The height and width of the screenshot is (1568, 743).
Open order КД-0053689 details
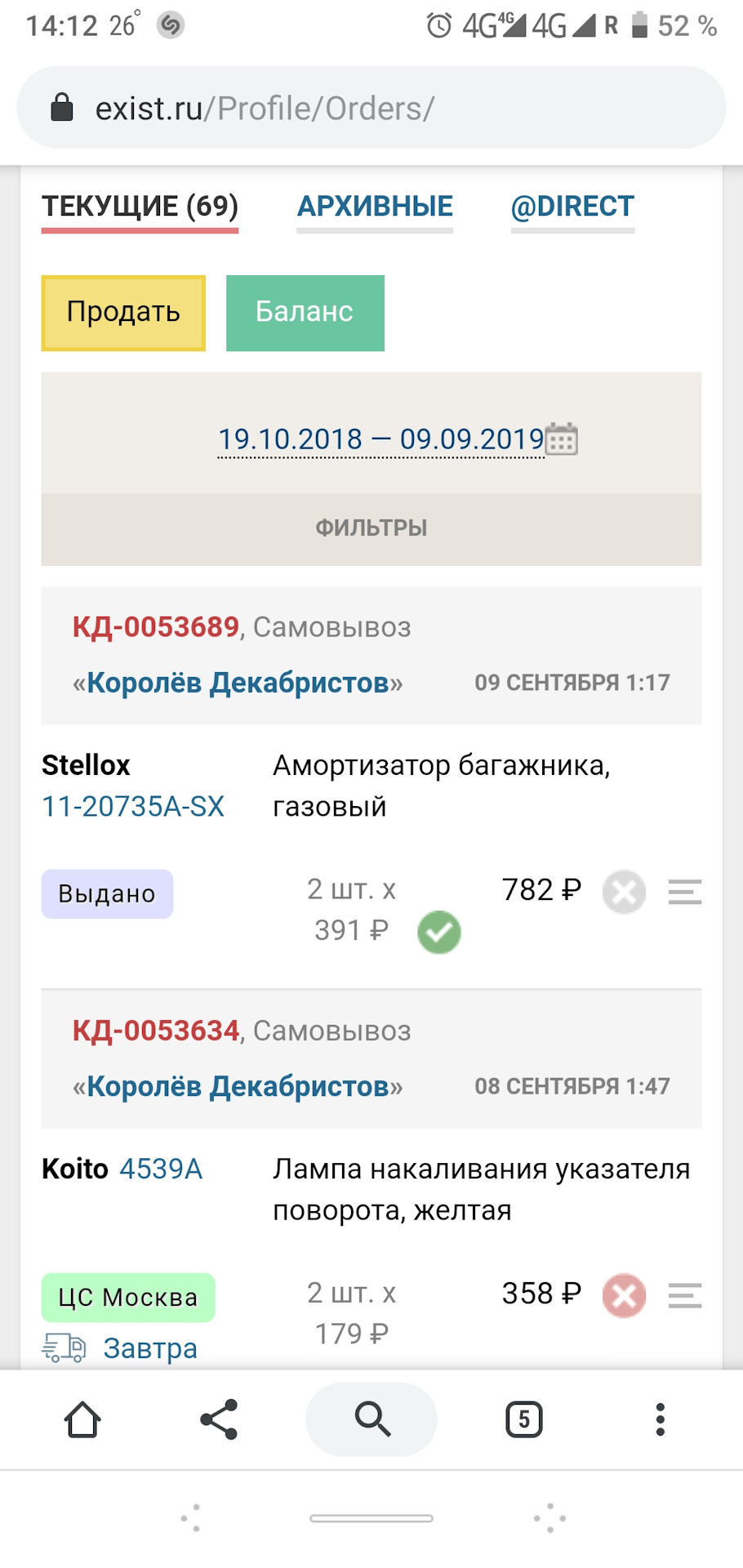pos(156,627)
